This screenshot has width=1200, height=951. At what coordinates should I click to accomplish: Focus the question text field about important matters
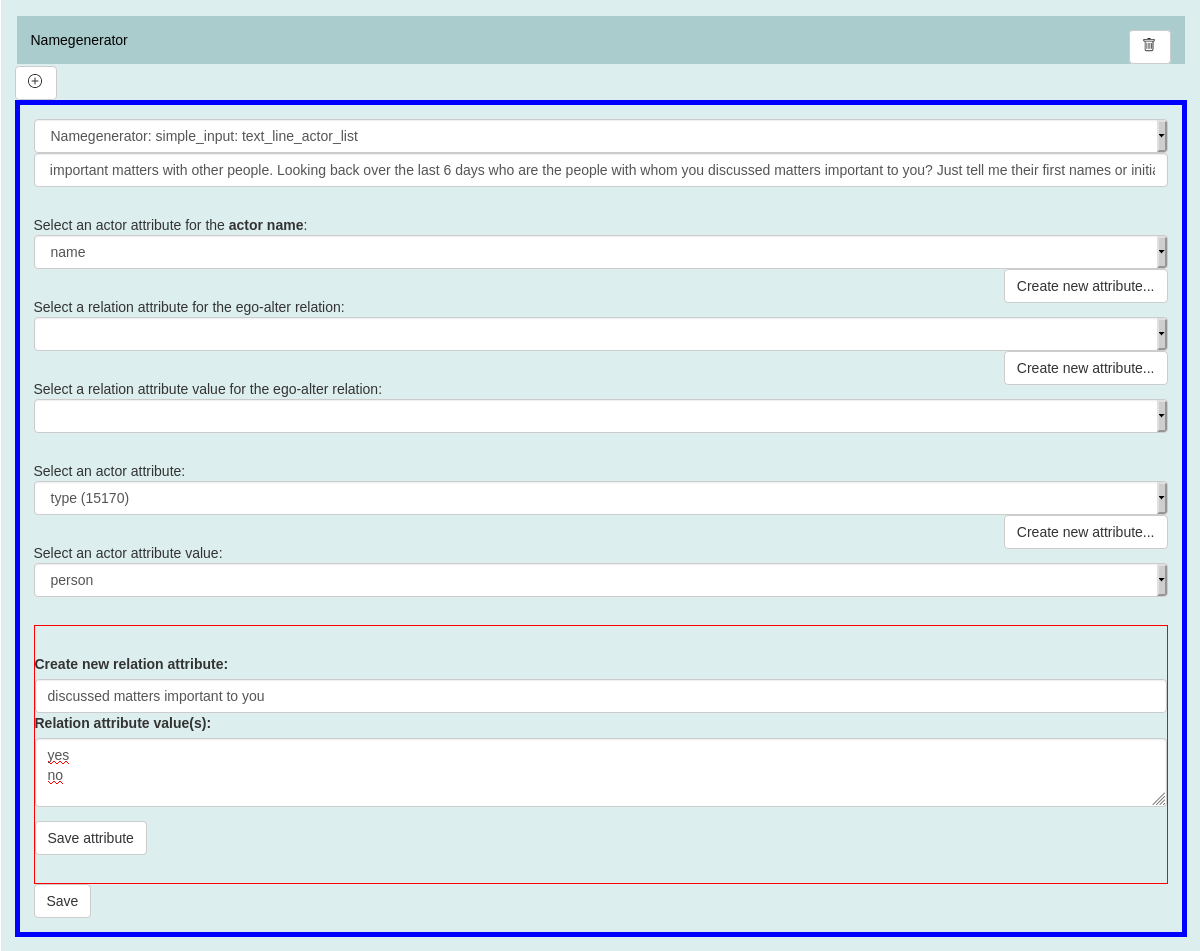point(600,170)
